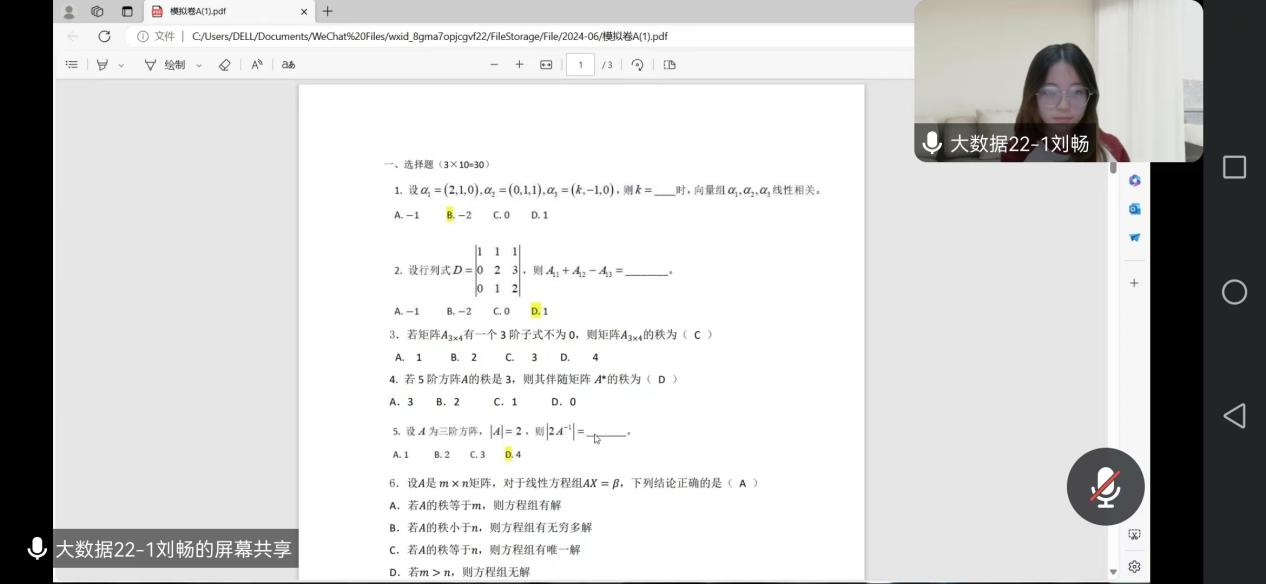Click the fit to width icon

coord(546,65)
